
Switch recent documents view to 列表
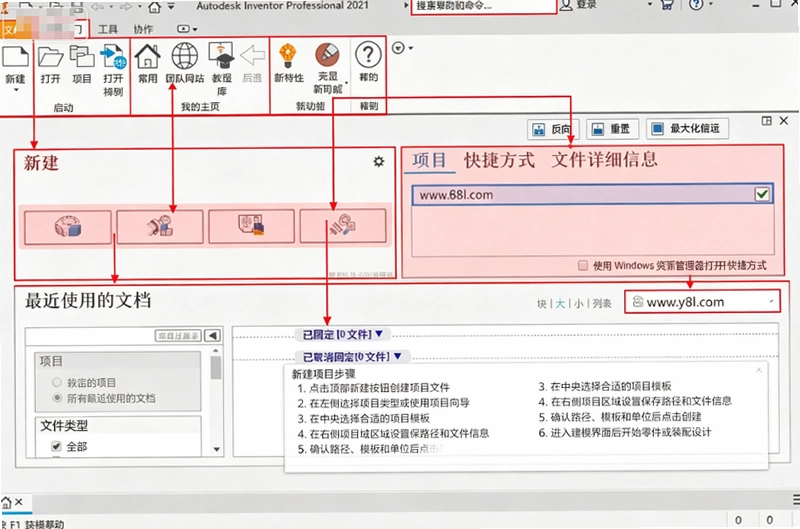[x=602, y=304]
